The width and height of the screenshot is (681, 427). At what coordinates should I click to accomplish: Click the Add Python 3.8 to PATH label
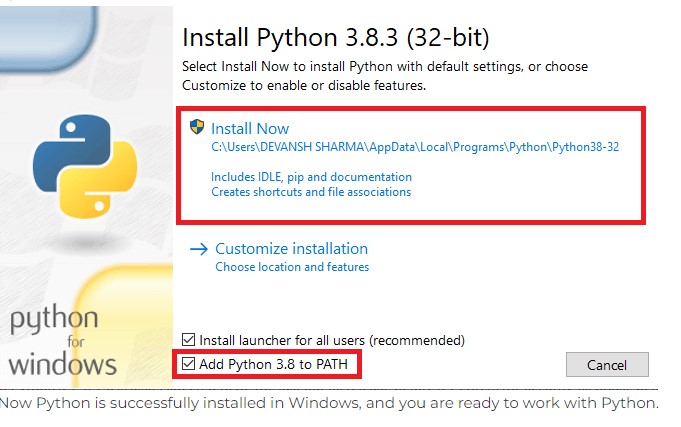272,364
